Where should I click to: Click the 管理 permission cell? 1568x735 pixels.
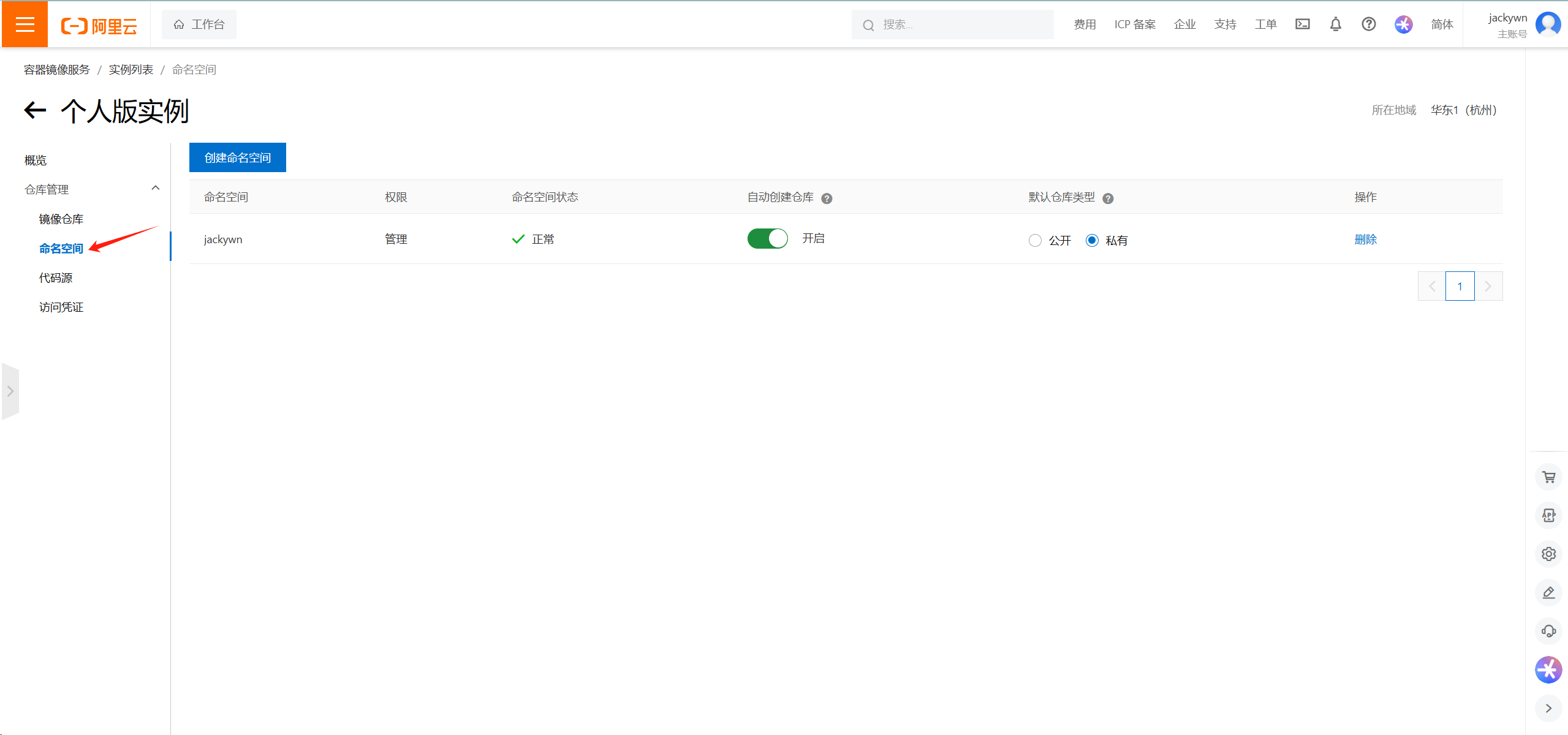click(x=396, y=239)
